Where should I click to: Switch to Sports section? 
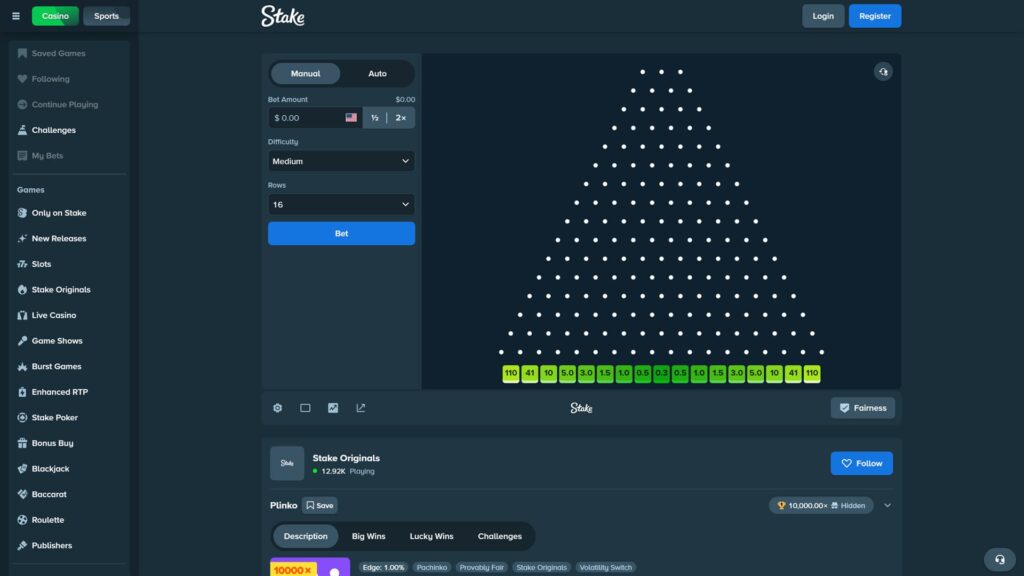(106, 16)
